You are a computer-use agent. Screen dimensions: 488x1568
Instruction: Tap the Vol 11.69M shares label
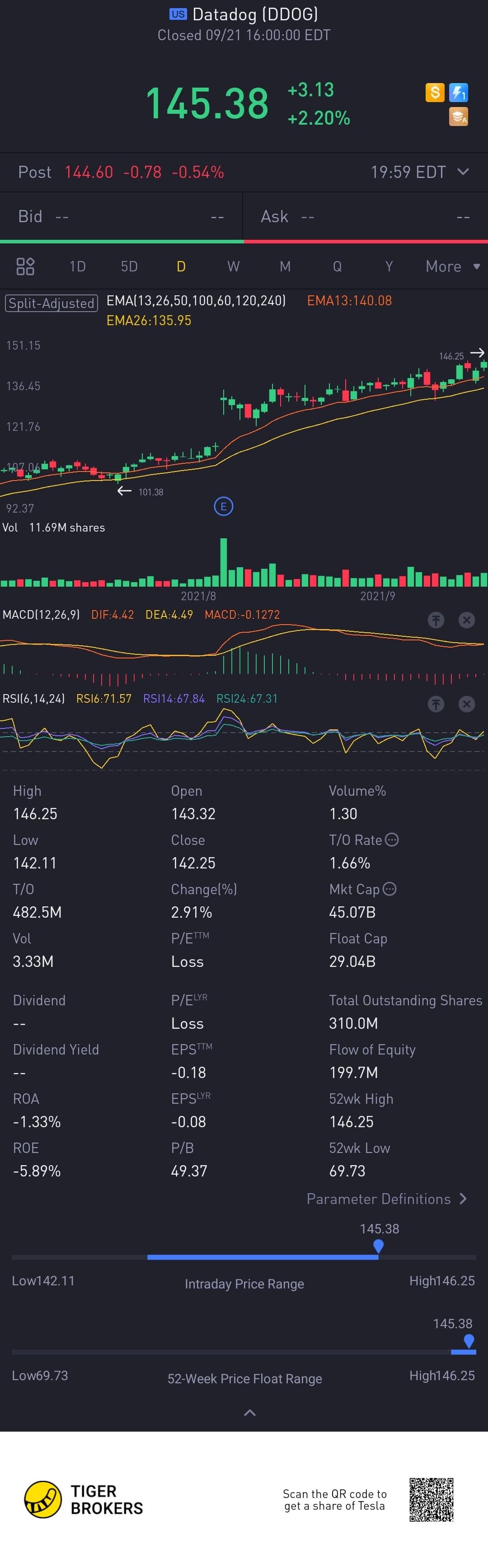(x=54, y=528)
